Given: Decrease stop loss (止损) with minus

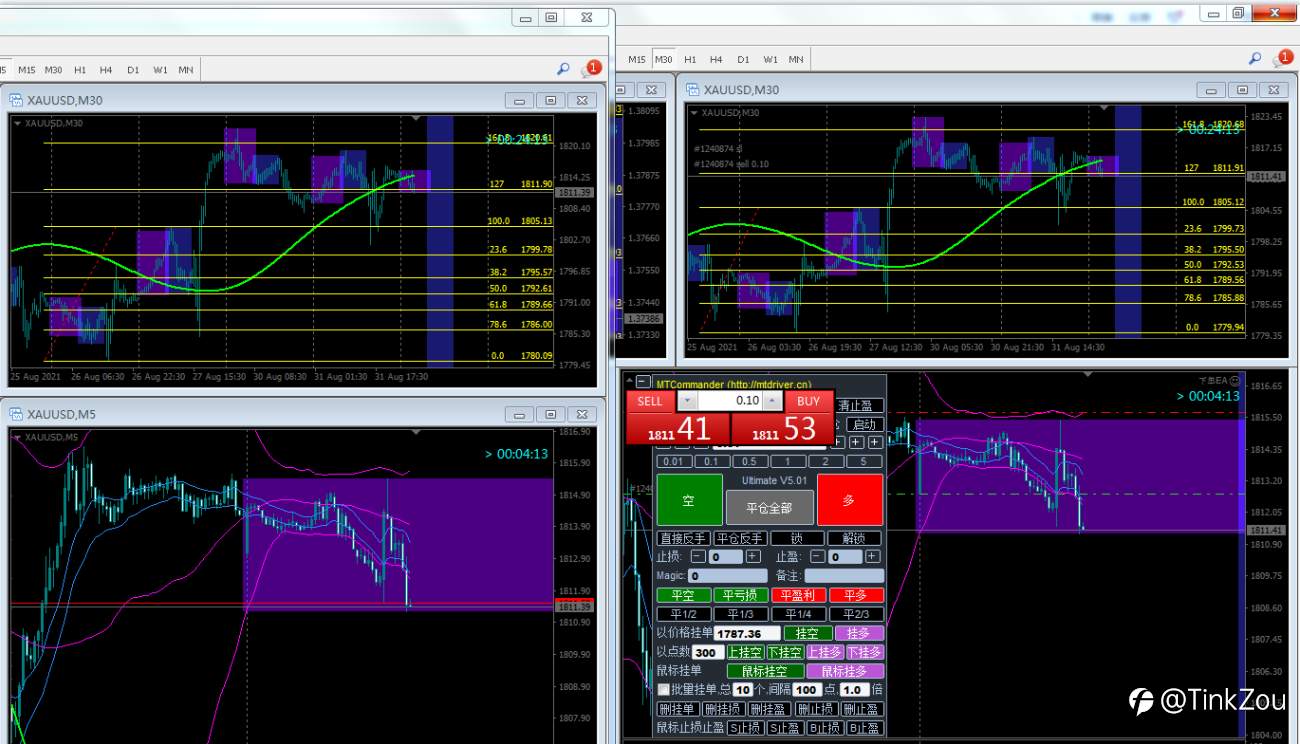Looking at the screenshot, I should (698, 556).
